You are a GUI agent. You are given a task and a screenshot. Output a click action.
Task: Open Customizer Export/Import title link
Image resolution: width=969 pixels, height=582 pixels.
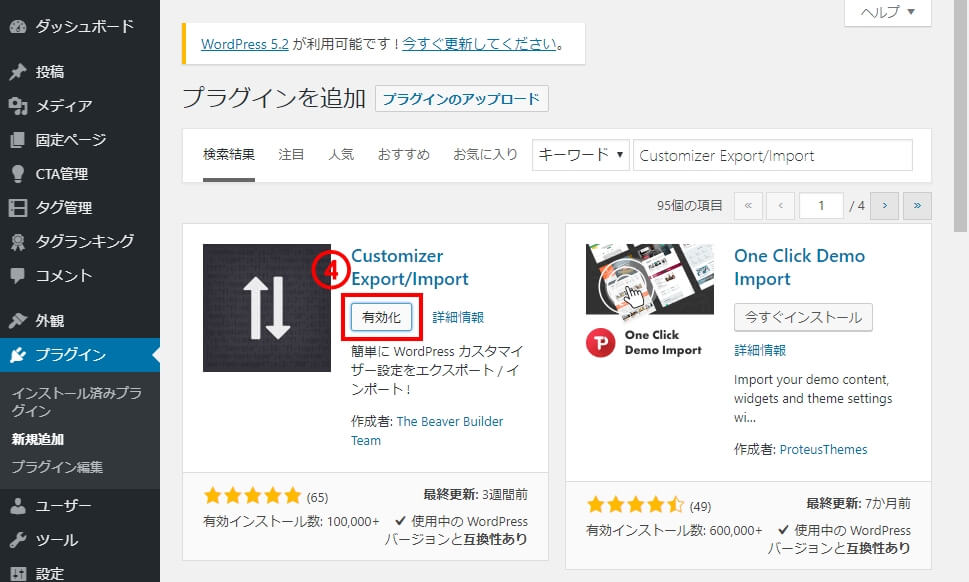pos(410,268)
